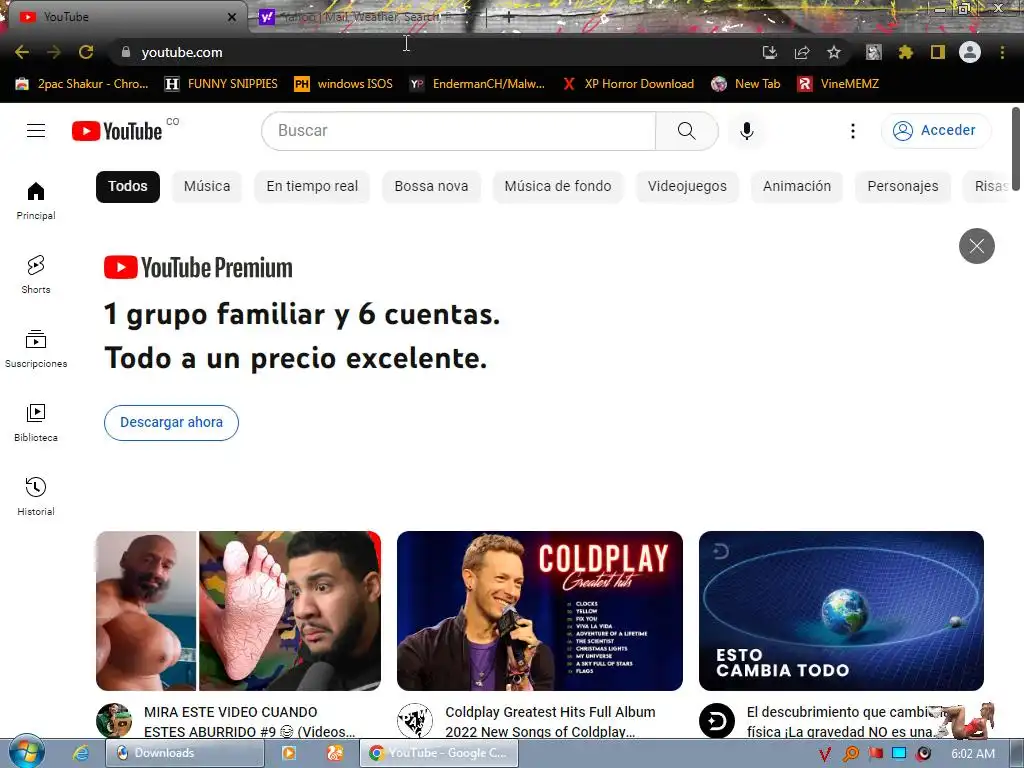Select the Música de fondo chip
The width and height of the screenshot is (1024, 768).
pos(558,187)
